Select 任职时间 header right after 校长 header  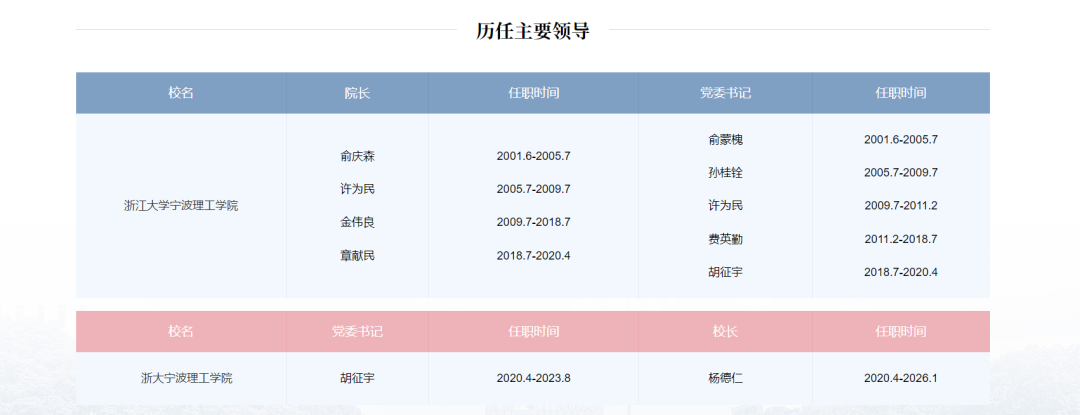(x=901, y=332)
